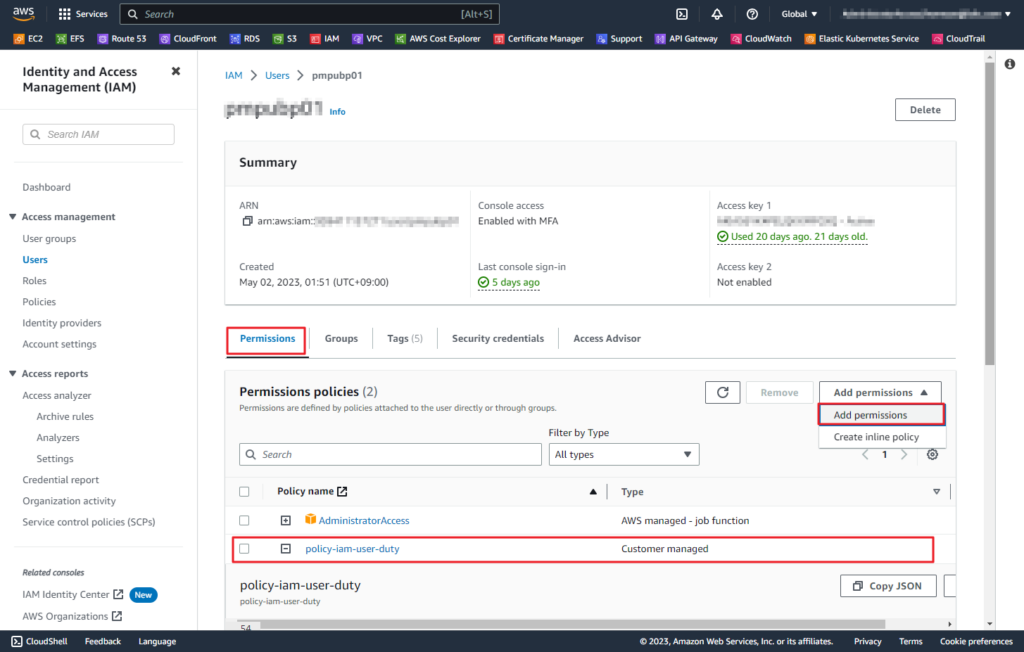Open the info panel icon at right edge
This screenshot has height=652, width=1024.
[1010, 63]
